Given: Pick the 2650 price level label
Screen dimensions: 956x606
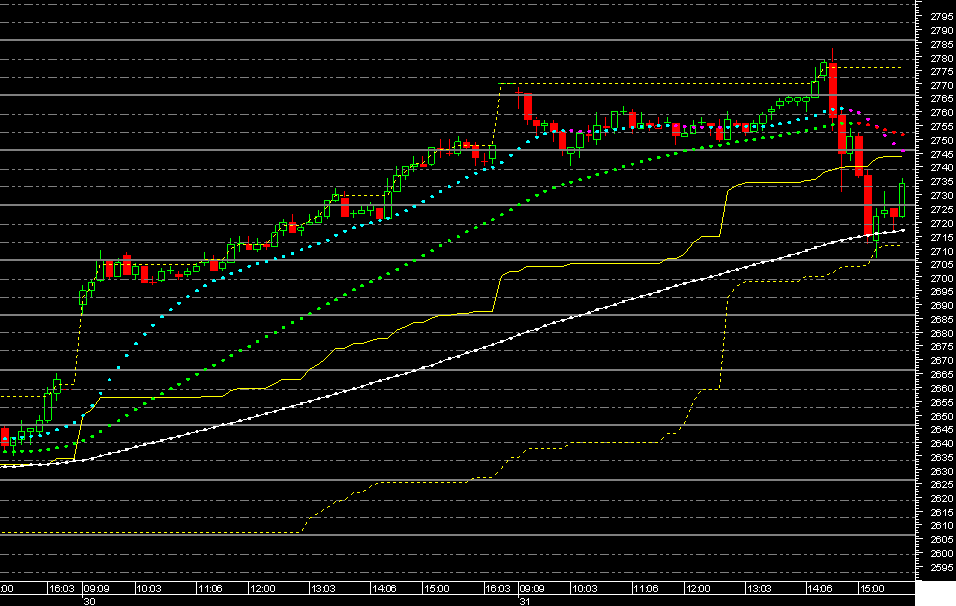Looking at the screenshot, I should (942, 416).
